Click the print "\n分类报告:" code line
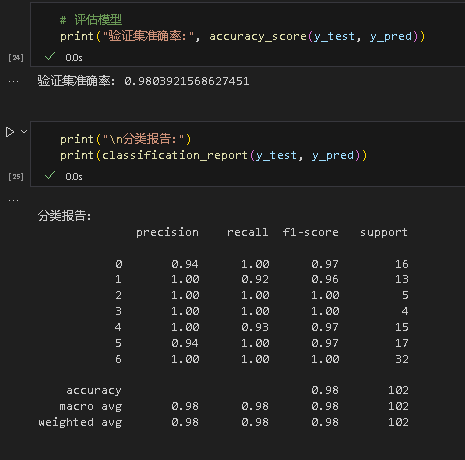The height and width of the screenshot is (460, 465). (x=126, y=139)
